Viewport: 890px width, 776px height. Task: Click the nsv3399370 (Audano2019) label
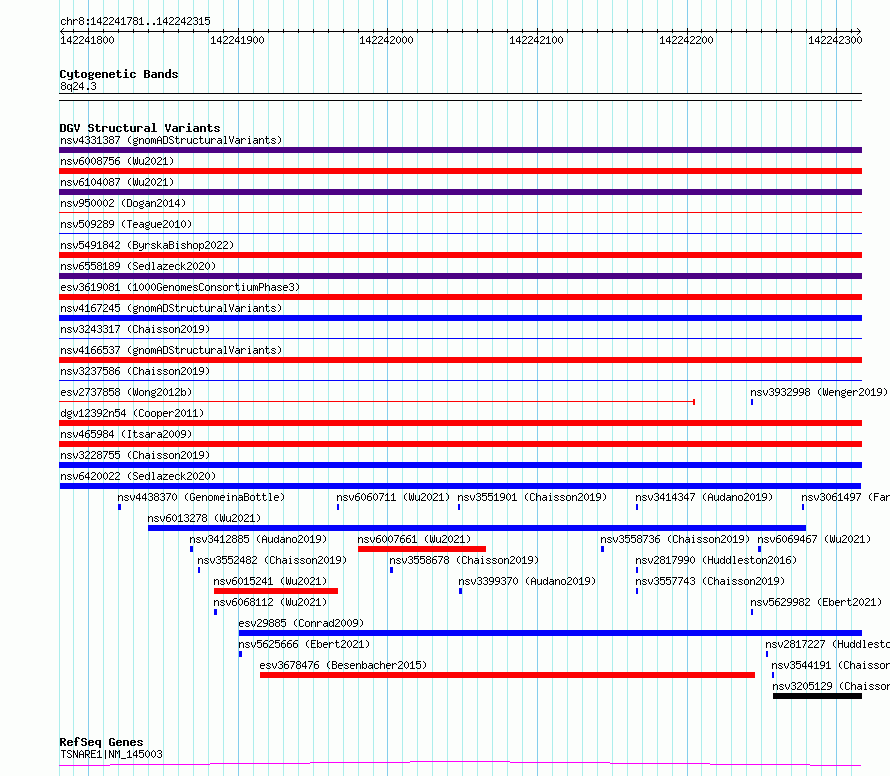[527, 581]
